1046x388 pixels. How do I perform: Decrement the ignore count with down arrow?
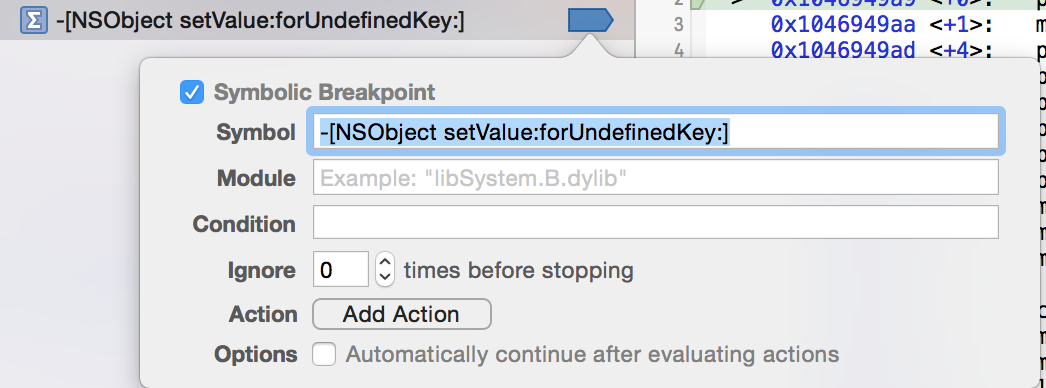point(385,278)
